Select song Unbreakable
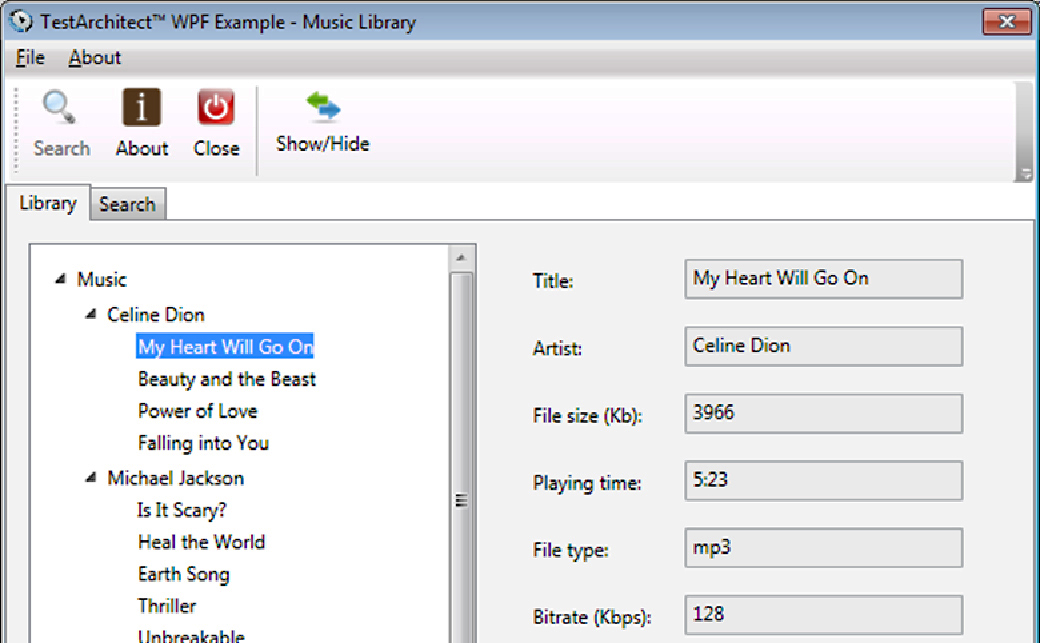The width and height of the screenshot is (1040, 643). 191,635
